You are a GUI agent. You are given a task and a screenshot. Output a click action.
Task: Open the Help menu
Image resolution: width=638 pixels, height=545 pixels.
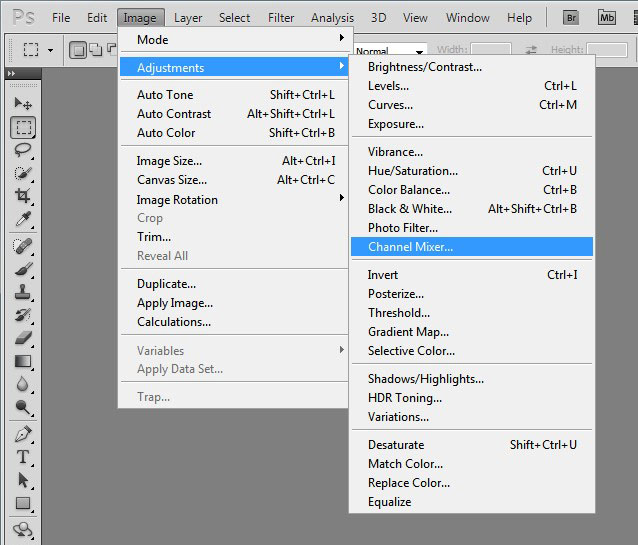(x=519, y=18)
